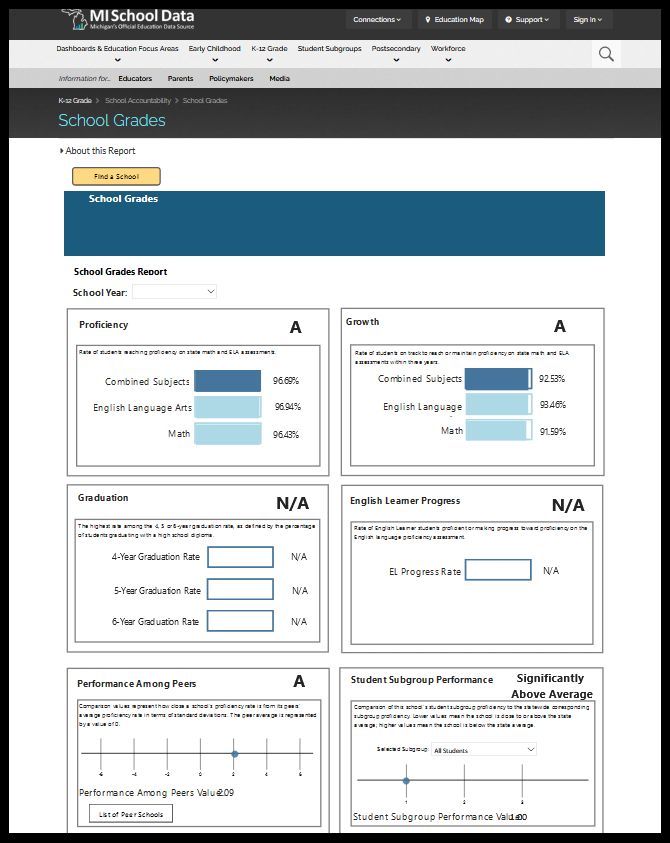
Task: Click the Performance Among Peers grade A
Action: click(x=299, y=681)
